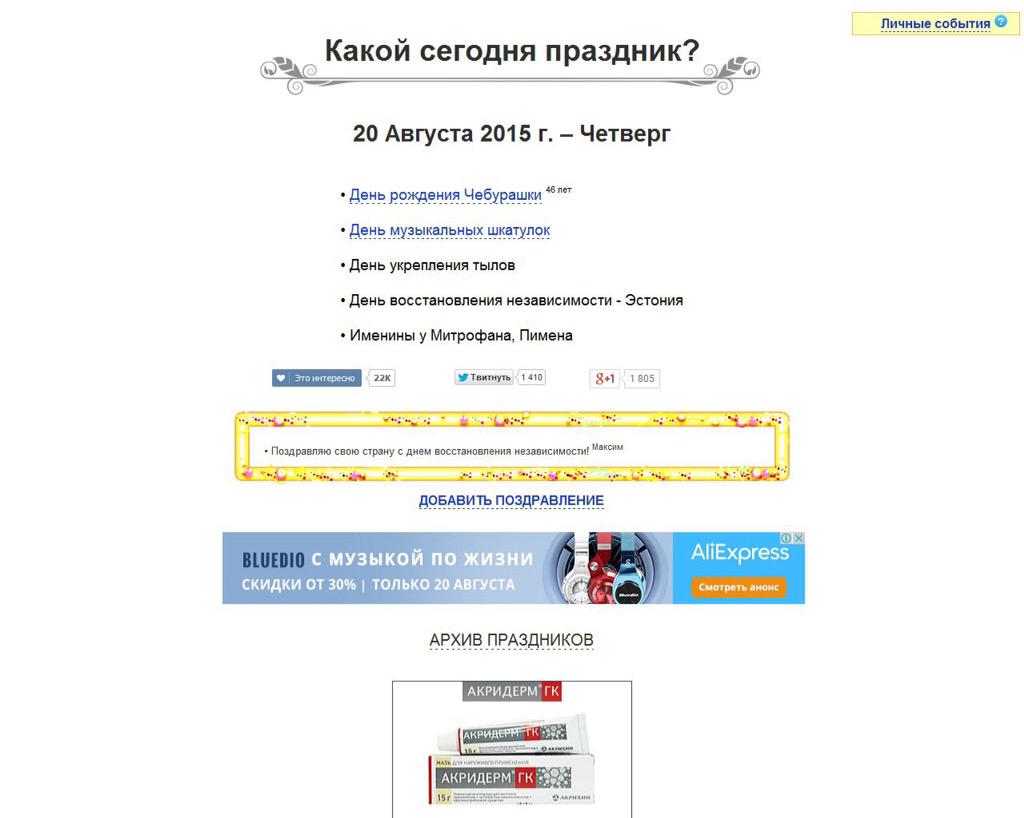1024x818 pixels.
Task: Click the 1 410 tweet counter
Action: click(532, 377)
